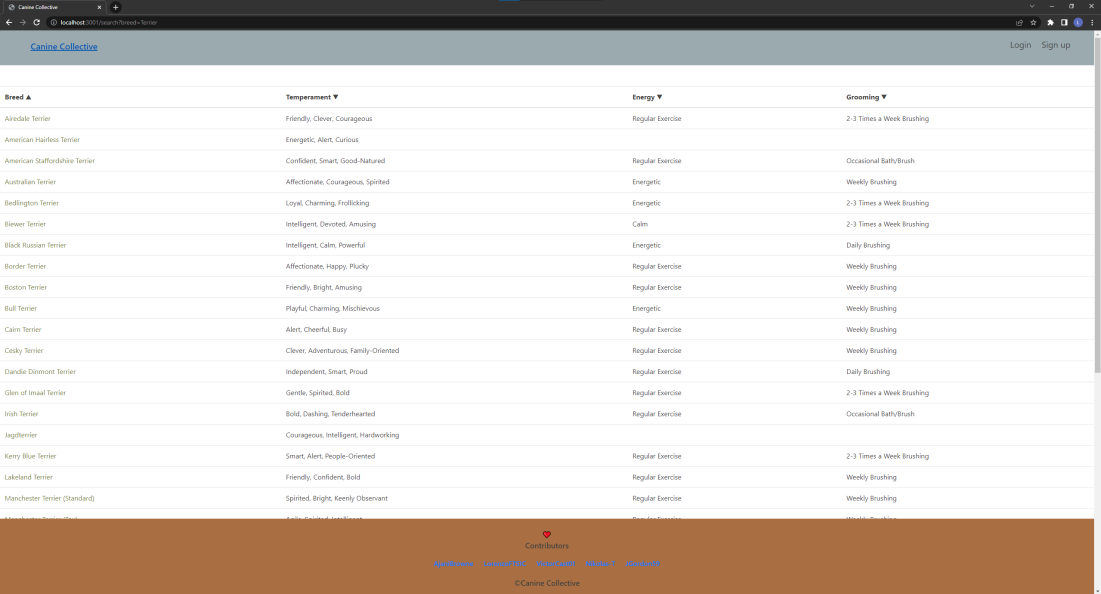This screenshot has width=1101, height=594.
Task: Reload the page with the refresh icon
Action: click(x=36, y=22)
